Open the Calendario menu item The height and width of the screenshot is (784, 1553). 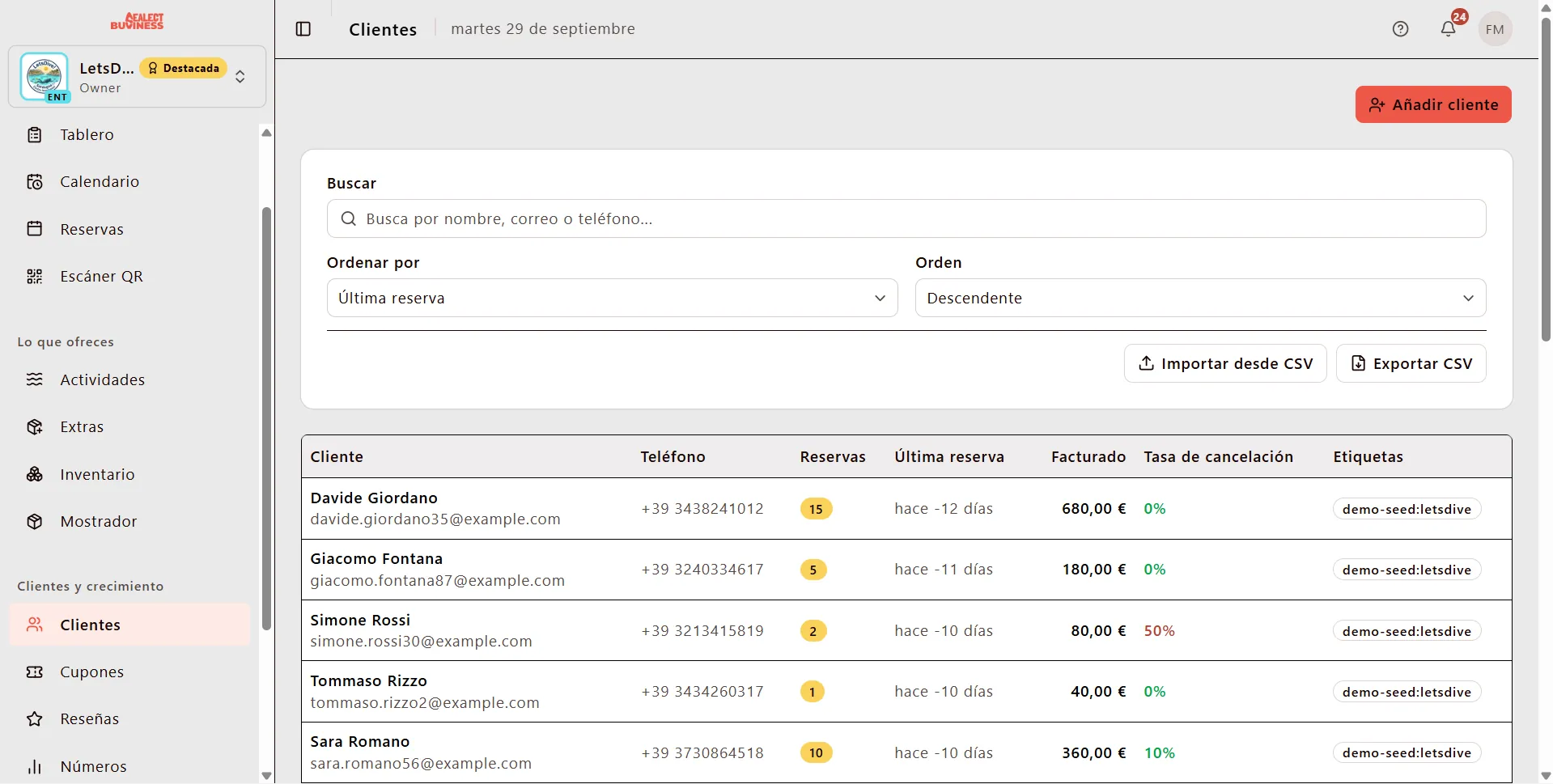click(129, 182)
